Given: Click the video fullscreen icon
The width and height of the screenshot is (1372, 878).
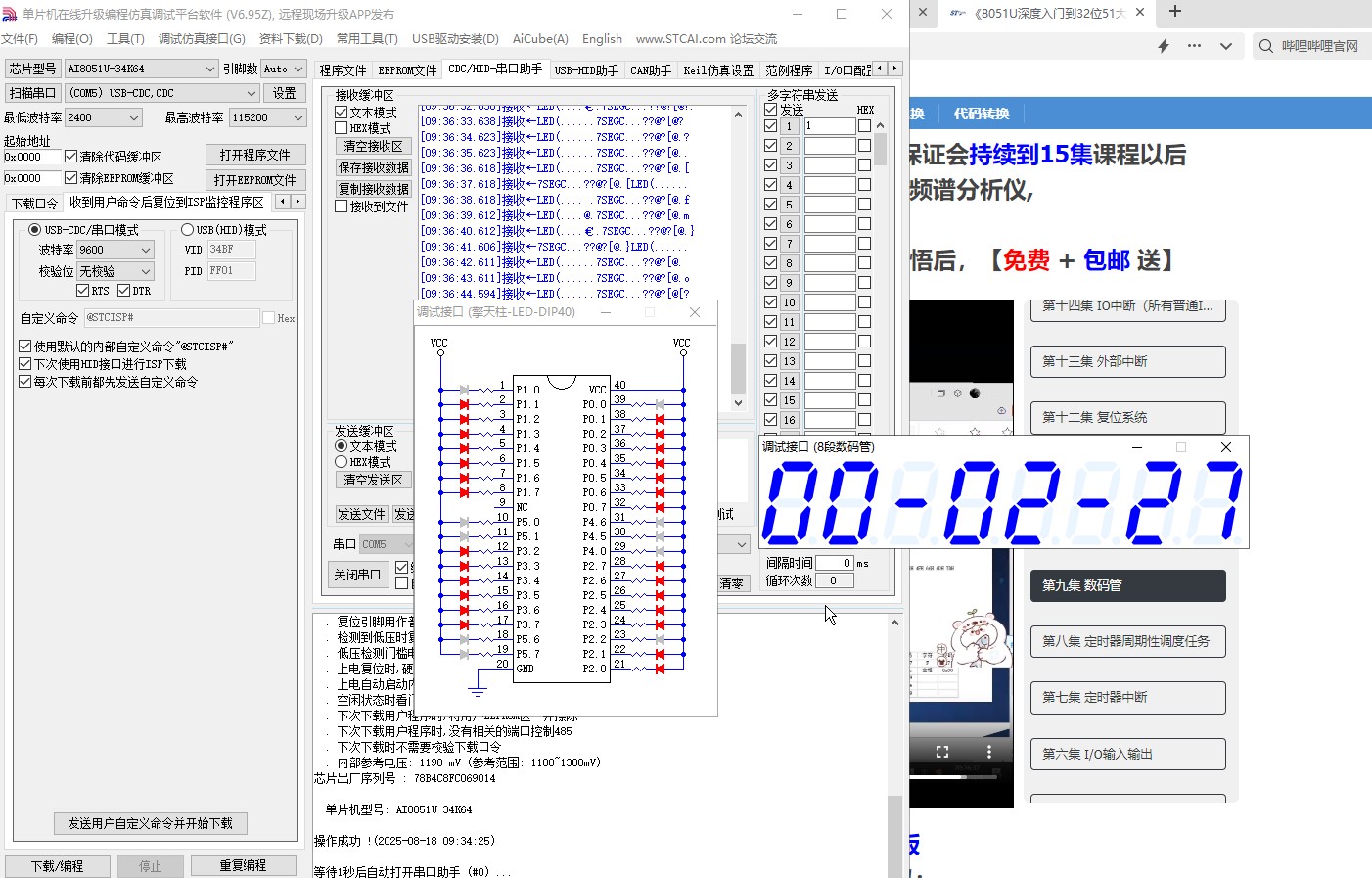Looking at the screenshot, I should click(942, 752).
